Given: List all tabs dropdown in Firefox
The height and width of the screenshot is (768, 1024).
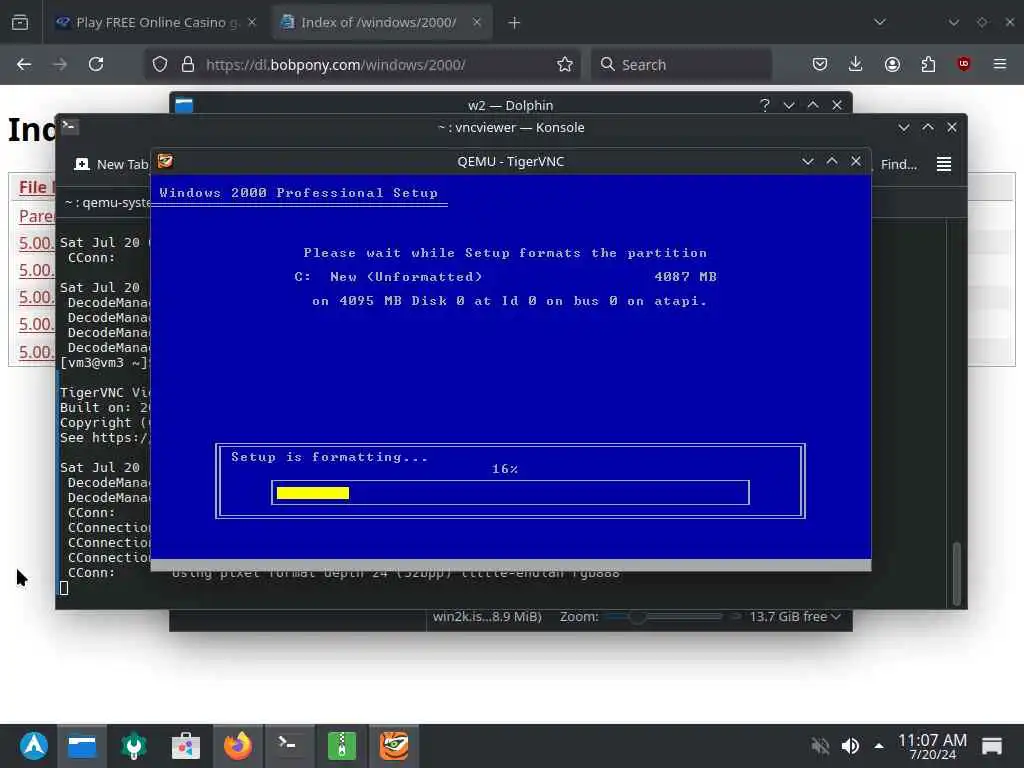Looking at the screenshot, I should [x=880, y=22].
